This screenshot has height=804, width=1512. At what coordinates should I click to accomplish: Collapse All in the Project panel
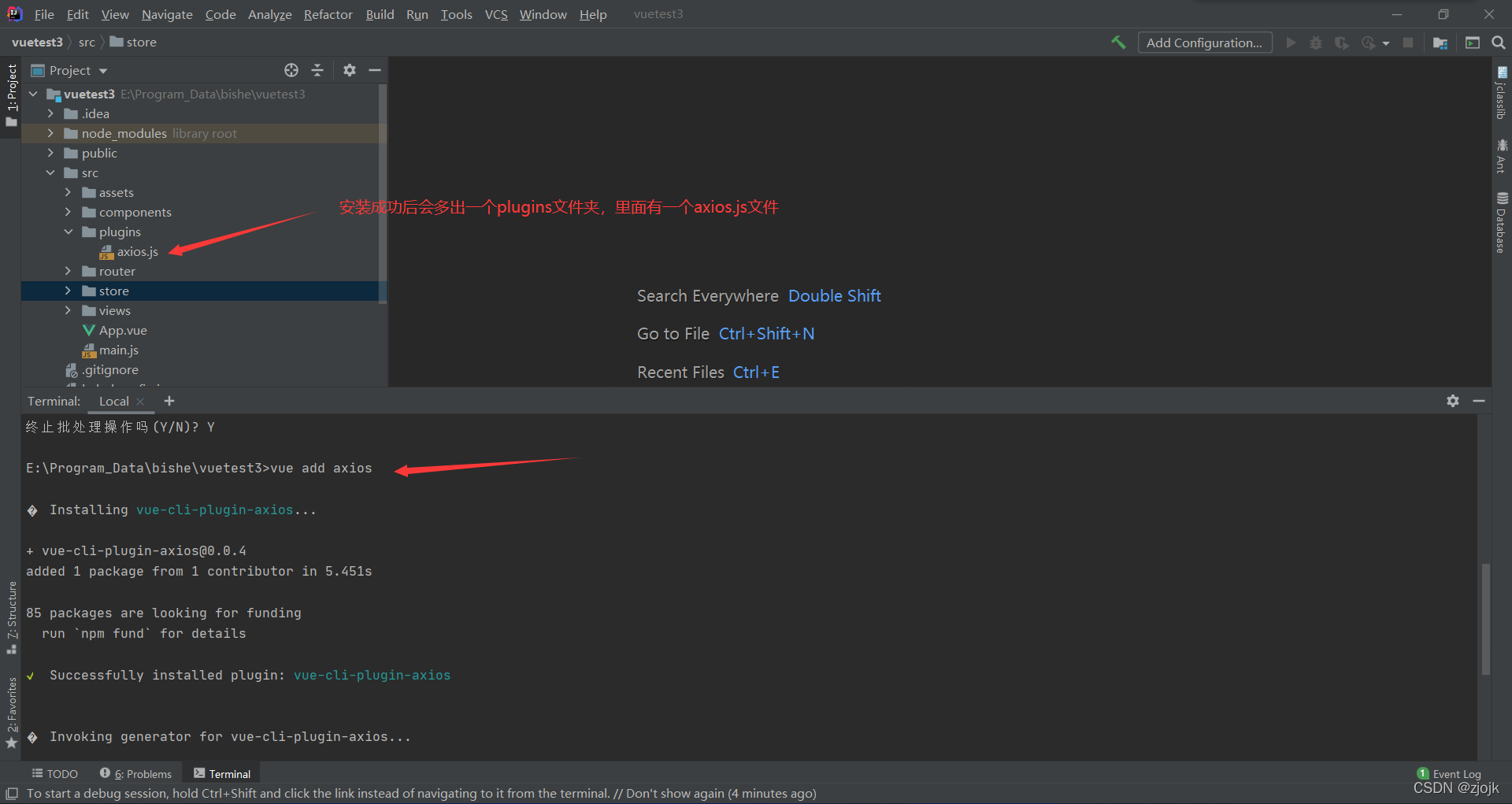click(x=317, y=70)
